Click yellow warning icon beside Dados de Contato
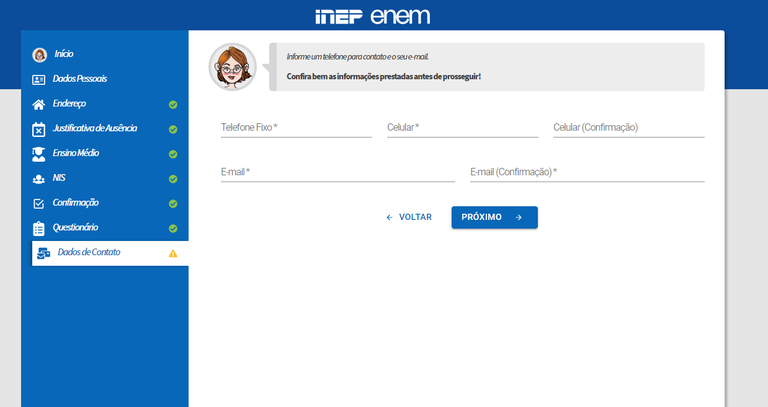Screen dimensions: 768x407 click(173, 254)
